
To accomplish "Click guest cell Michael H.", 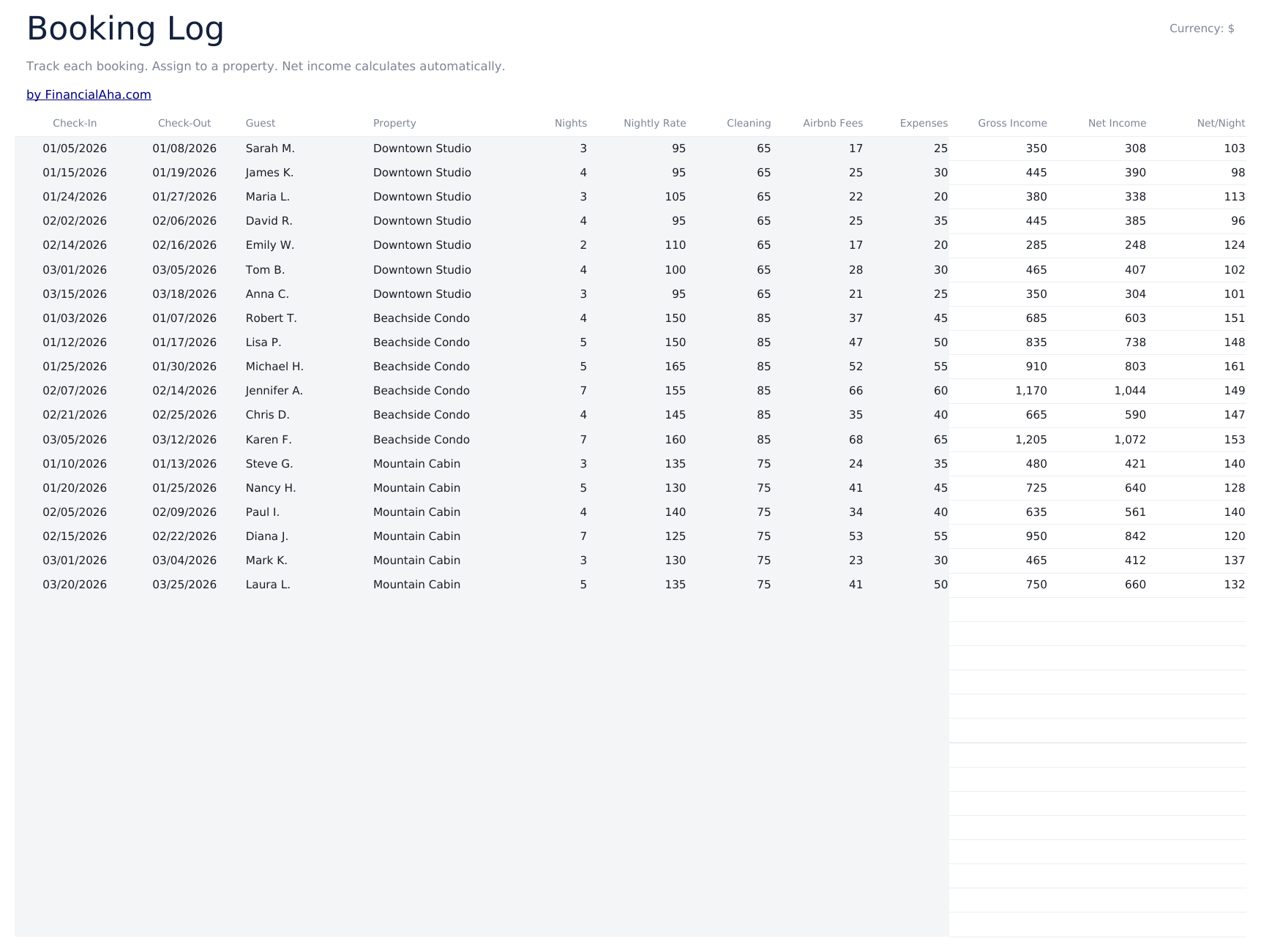I will point(274,367).
